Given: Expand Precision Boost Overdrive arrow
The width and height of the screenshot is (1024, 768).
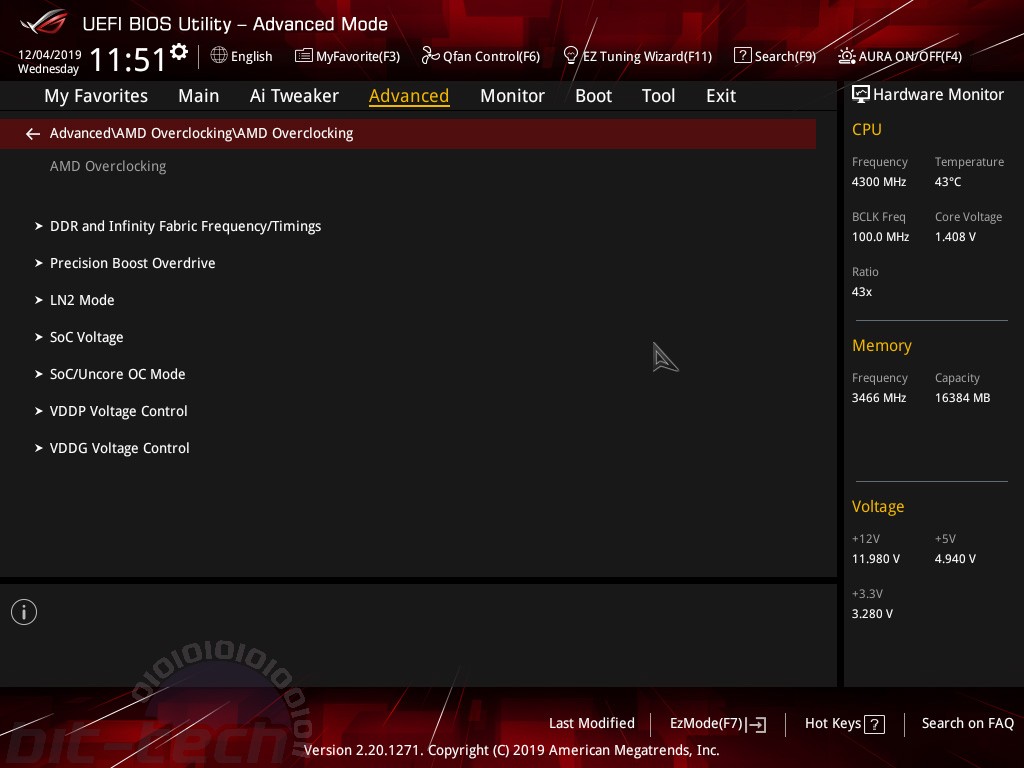Looking at the screenshot, I should click(x=39, y=263).
